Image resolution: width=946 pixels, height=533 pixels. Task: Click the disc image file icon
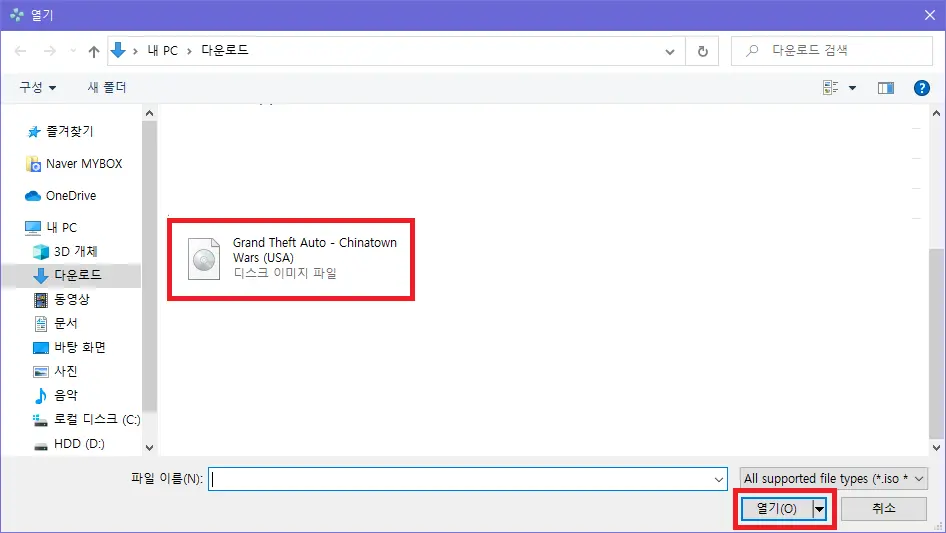(x=204, y=259)
